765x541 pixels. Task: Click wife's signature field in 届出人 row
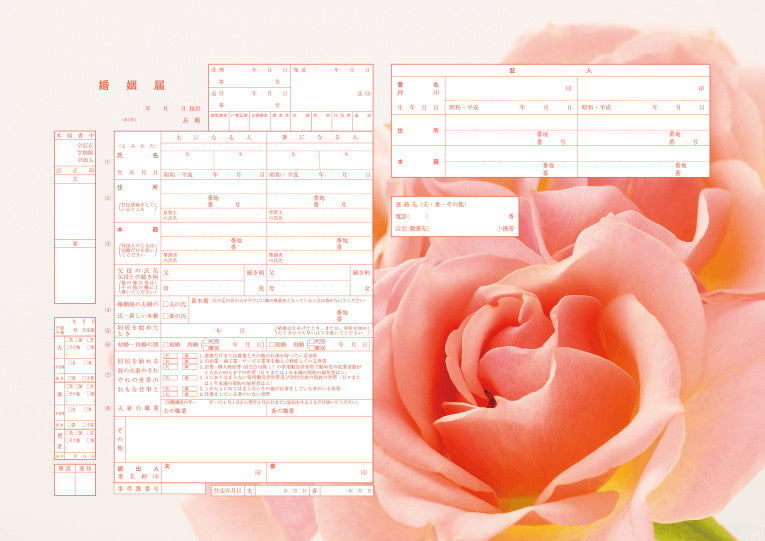(x=319, y=471)
